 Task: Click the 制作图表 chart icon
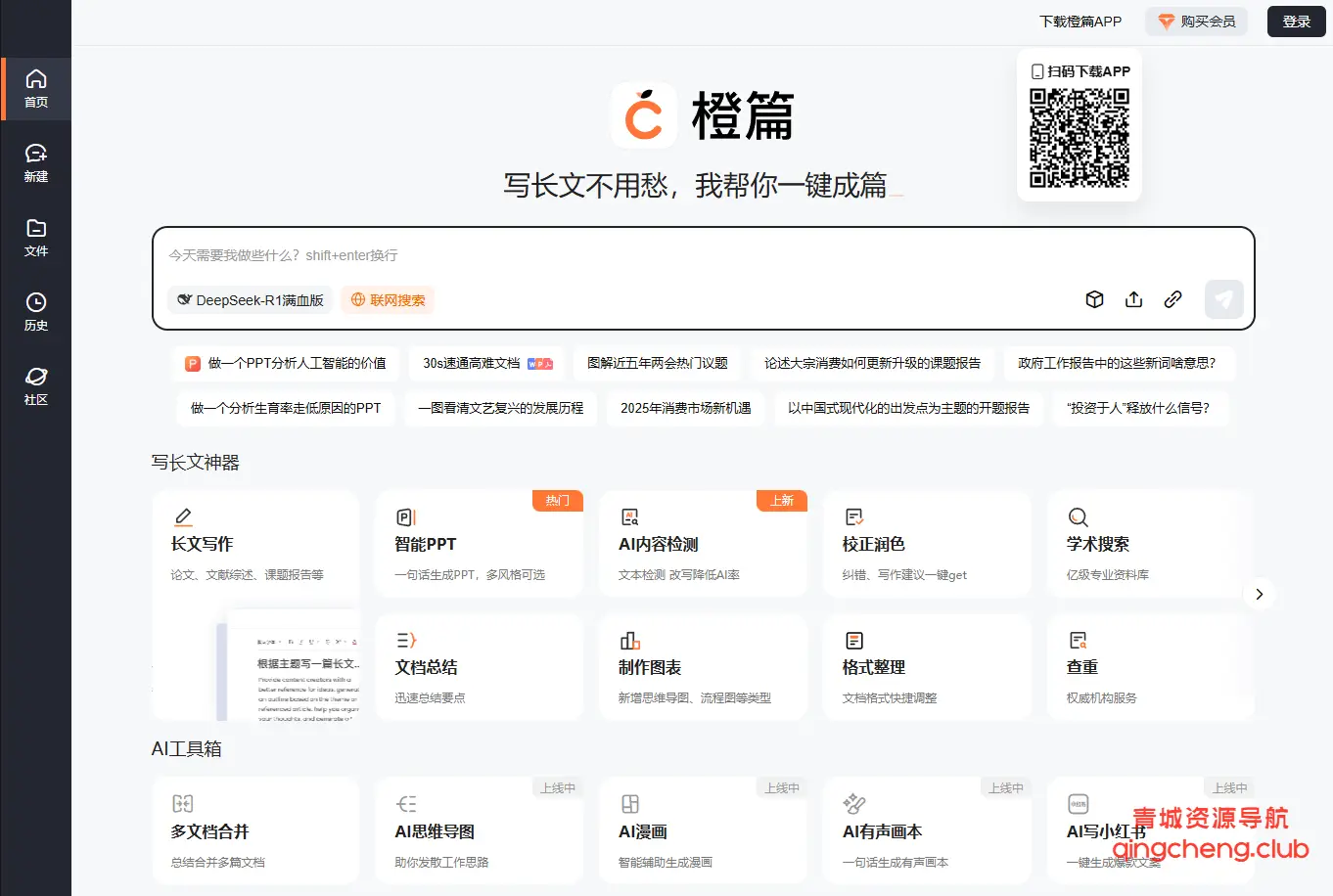pyautogui.click(x=629, y=640)
